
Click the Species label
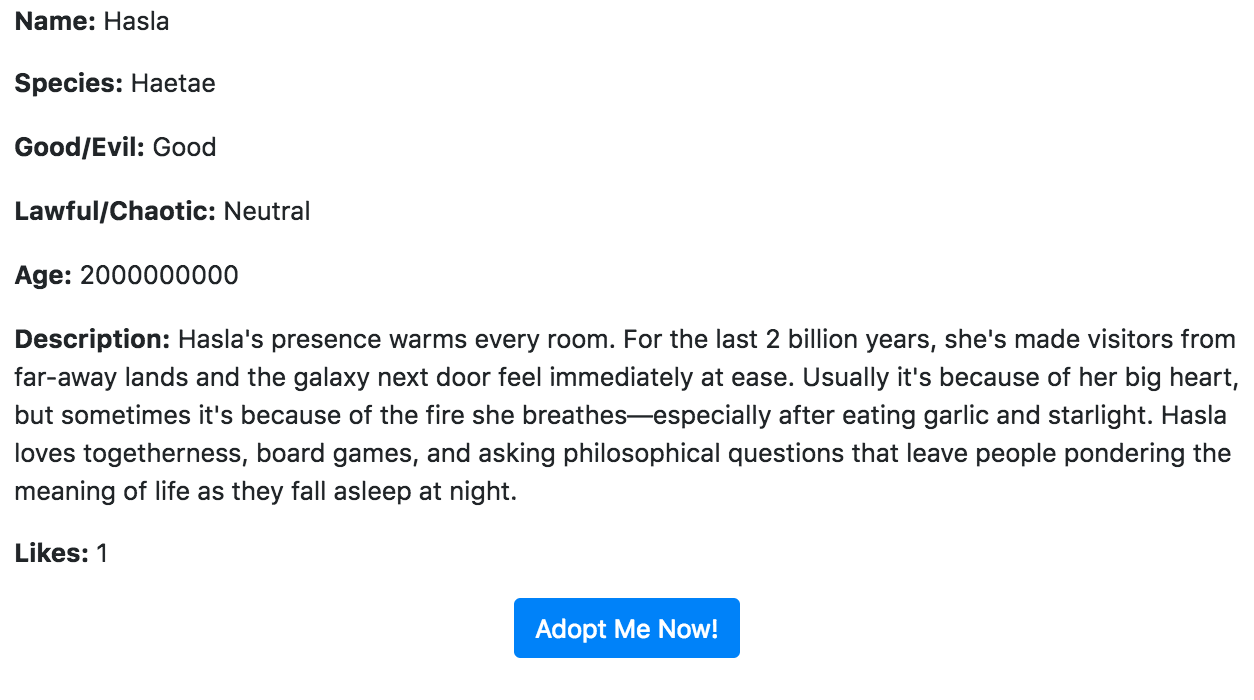click(69, 84)
